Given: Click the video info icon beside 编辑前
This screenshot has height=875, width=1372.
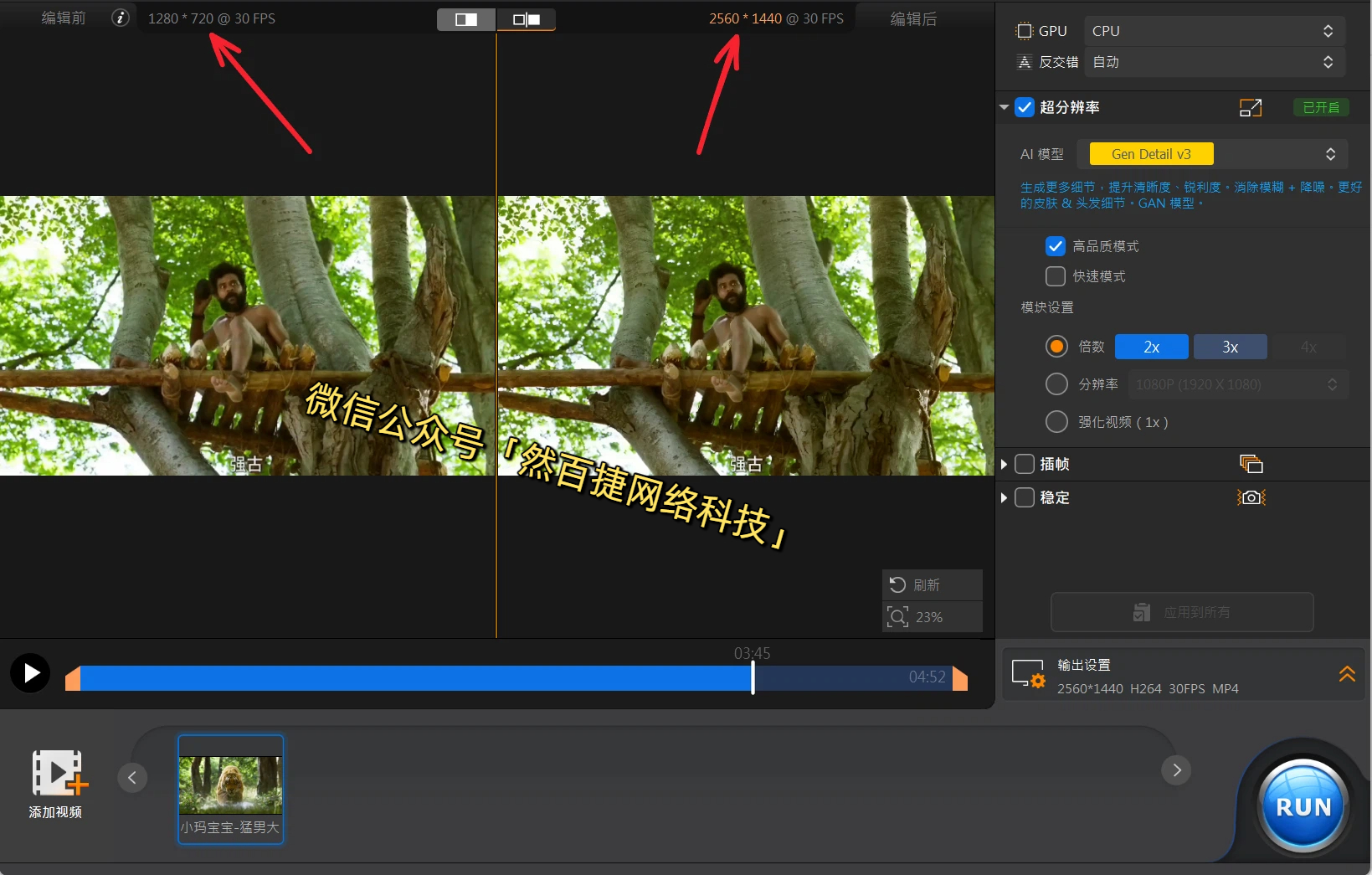Looking at the screenshot, I should pos(121,18).
